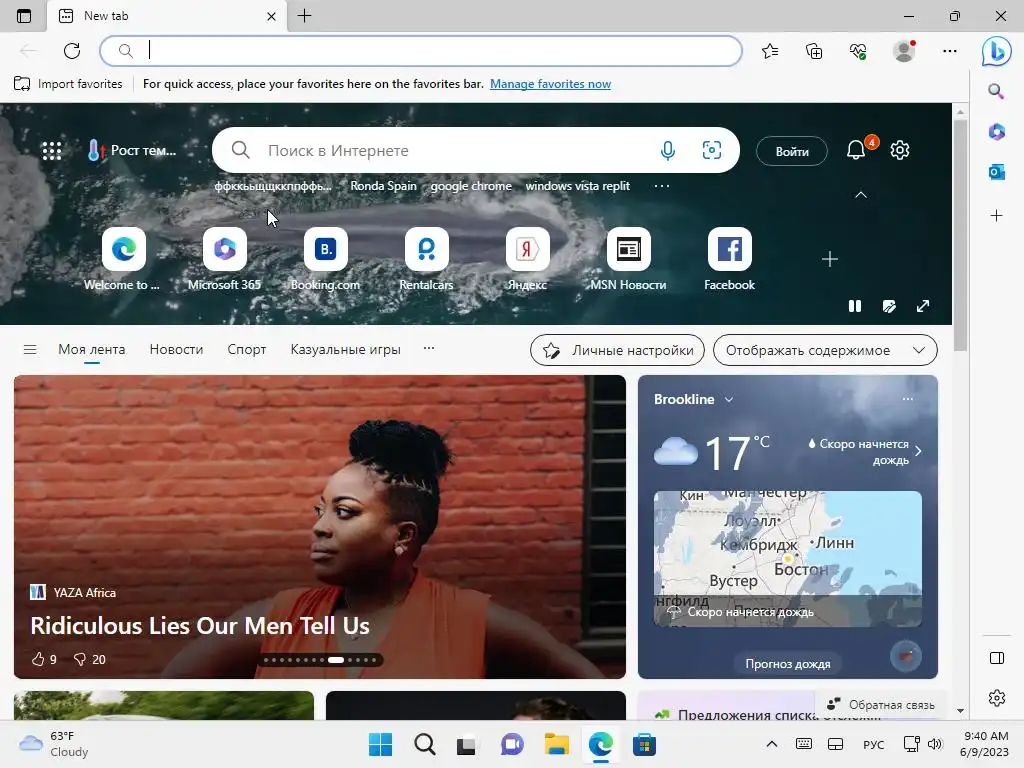Open Outlook icon in sidebar

click(997, 172)
